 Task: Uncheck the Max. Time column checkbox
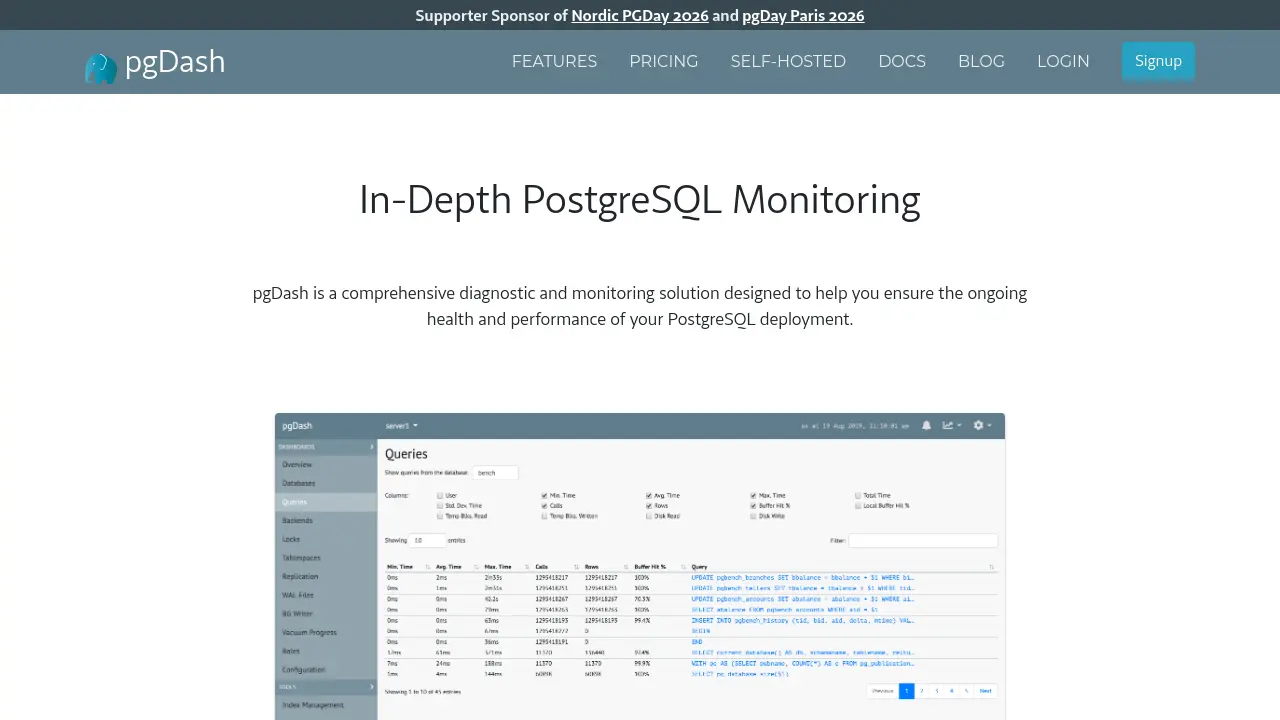click(753, 495)
